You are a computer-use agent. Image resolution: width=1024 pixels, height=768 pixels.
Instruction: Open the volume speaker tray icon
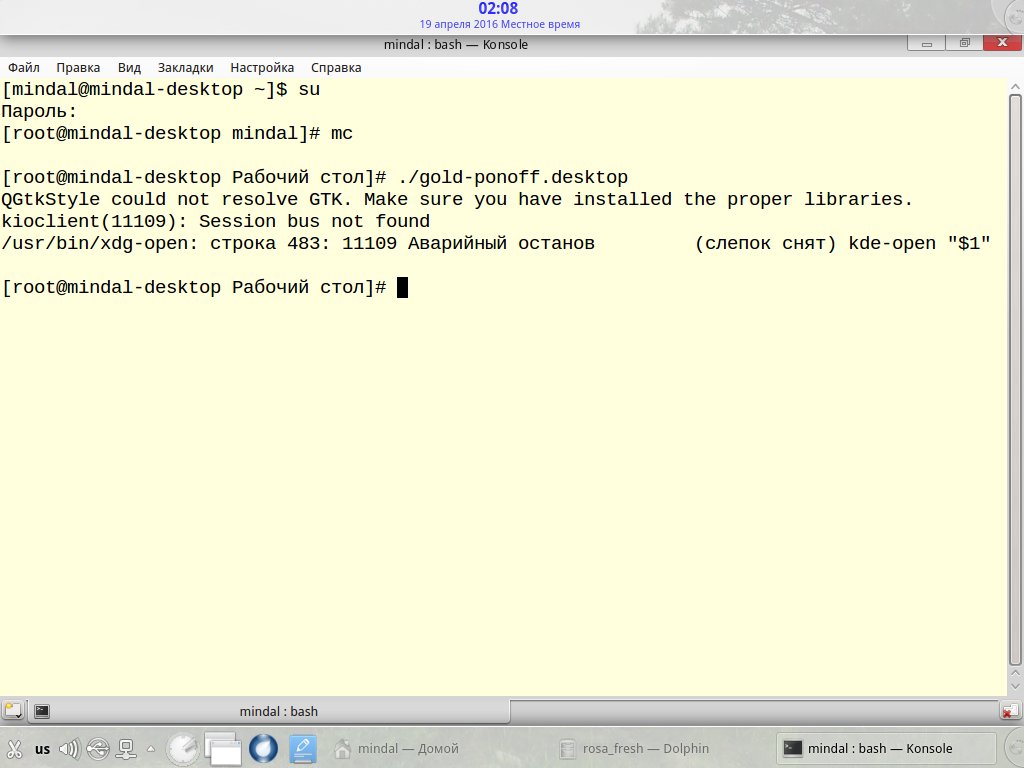coord(69,748)
